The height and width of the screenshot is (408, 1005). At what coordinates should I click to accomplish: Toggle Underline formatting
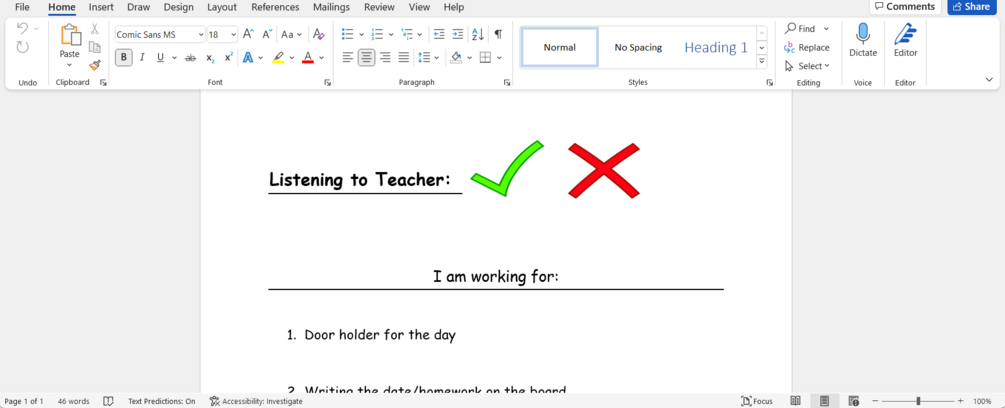pos(160,58)
